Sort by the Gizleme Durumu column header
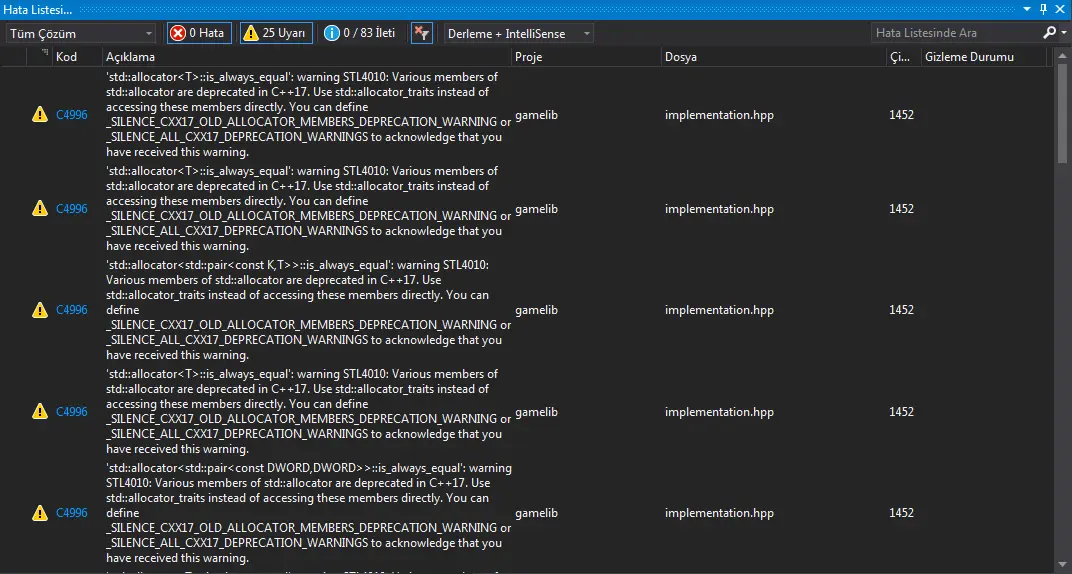Screen dimensions: 1072x574 969,57
